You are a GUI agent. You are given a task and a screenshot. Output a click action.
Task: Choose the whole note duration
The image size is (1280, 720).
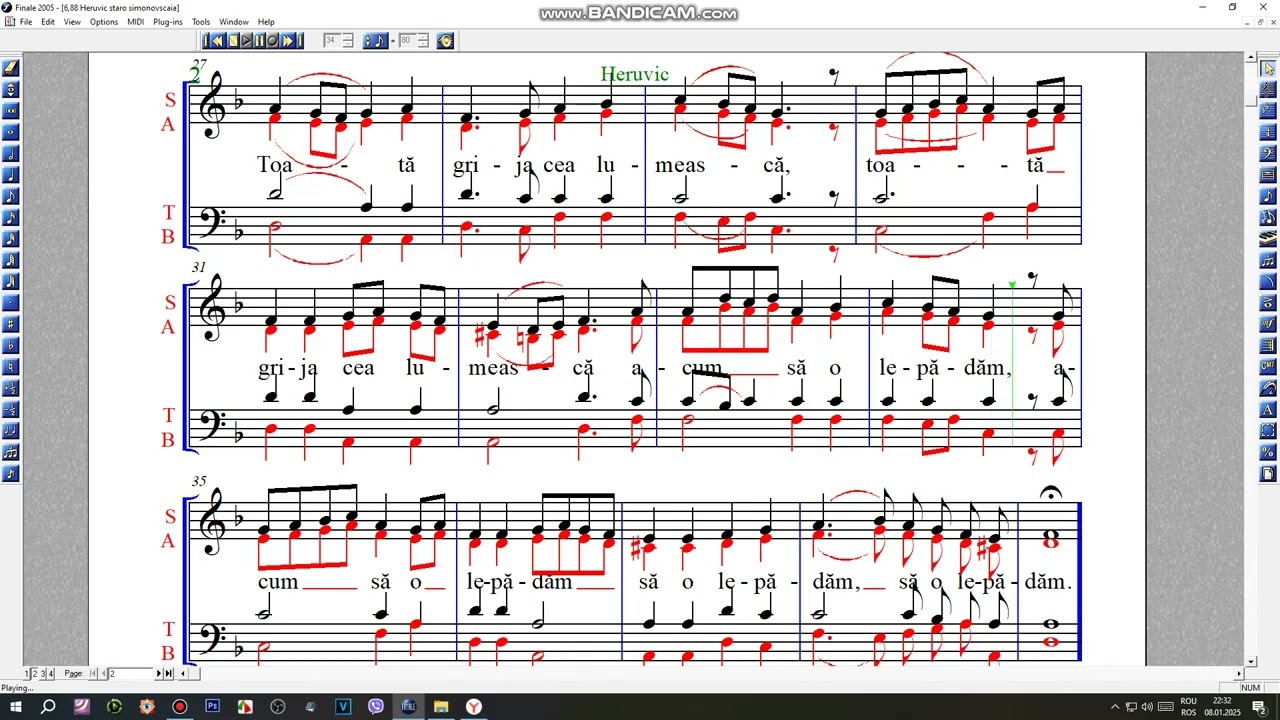[x=11, y=133]
